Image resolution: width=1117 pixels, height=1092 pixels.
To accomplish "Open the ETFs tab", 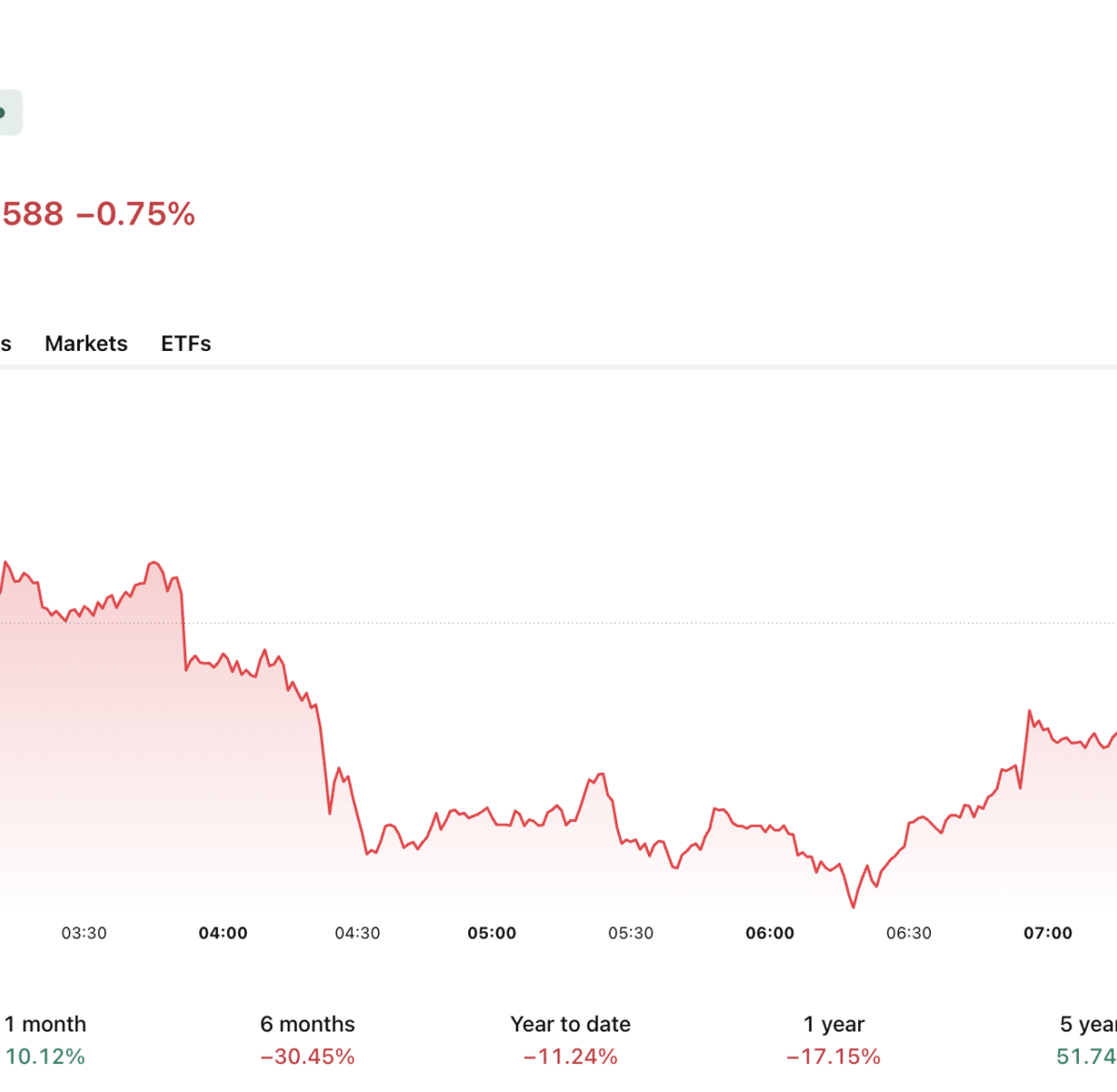I will click(x=186, y=344).
